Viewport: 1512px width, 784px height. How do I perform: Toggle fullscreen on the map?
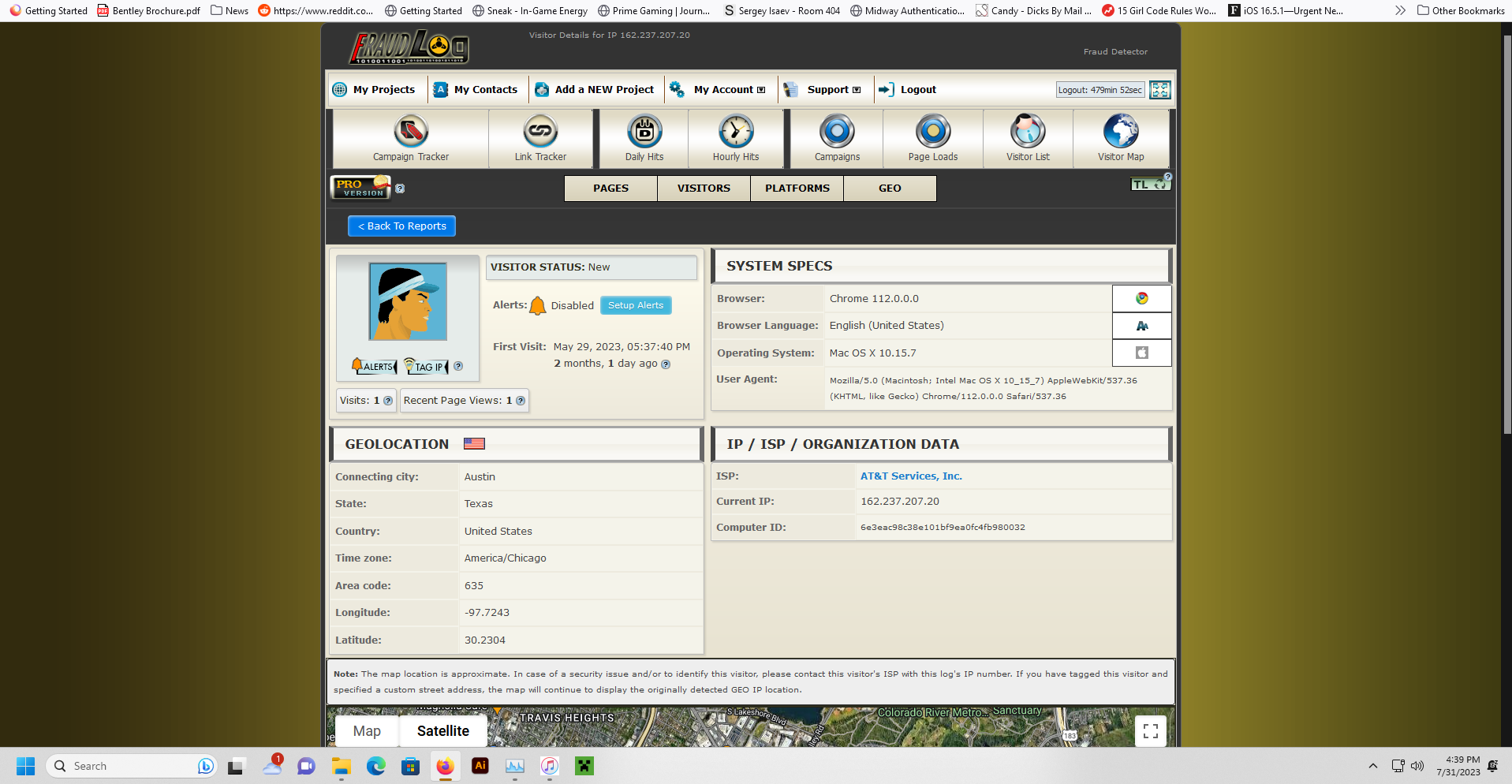tap(1151, 731)
